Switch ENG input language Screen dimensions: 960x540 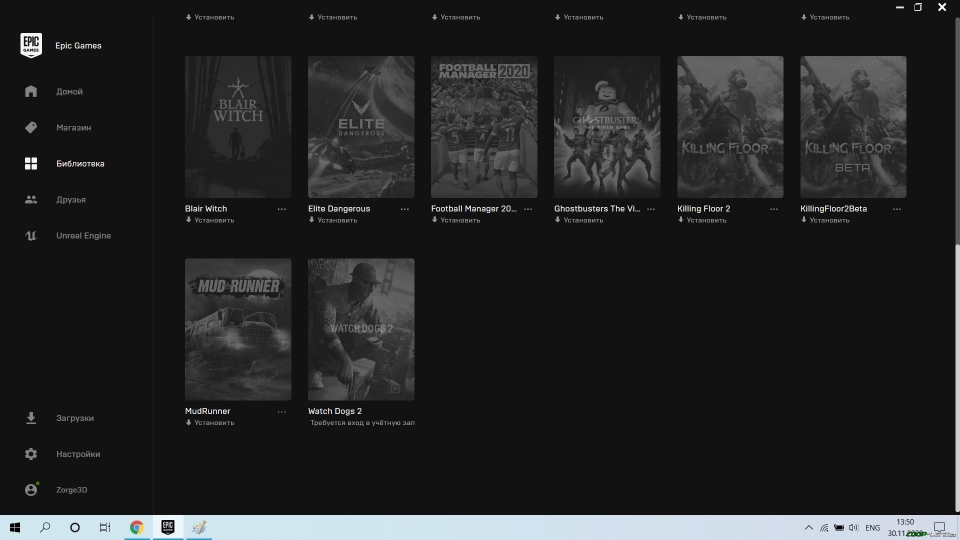tap(872, 528)
